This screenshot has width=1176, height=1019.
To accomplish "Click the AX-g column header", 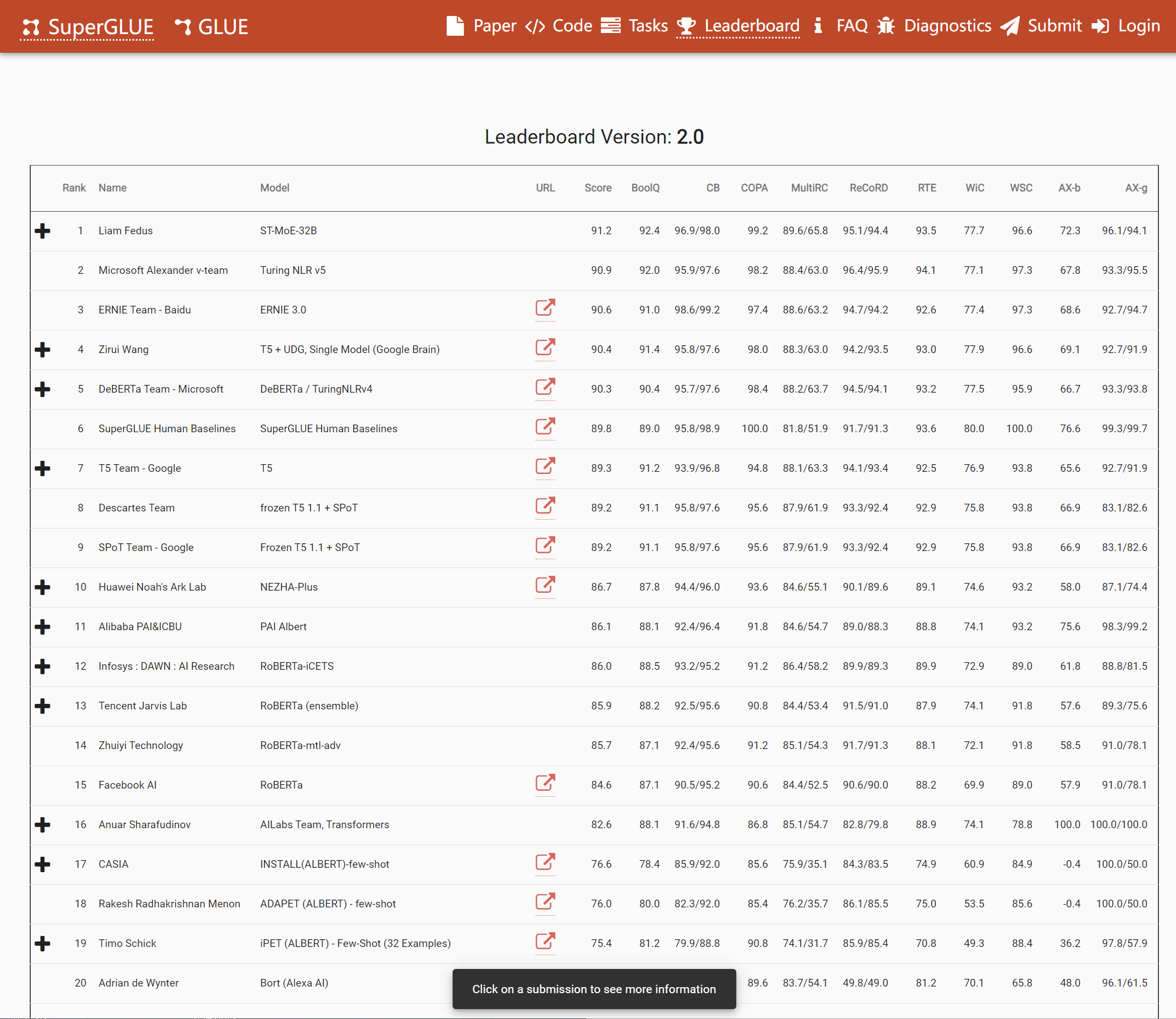I will [x=1136, y=188].
